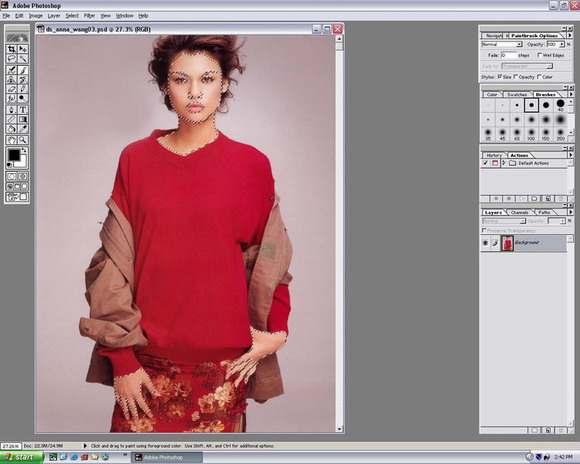Screen dimensions: 580x464
Task: Select the Type tool
Action: (x=23, y=110)
